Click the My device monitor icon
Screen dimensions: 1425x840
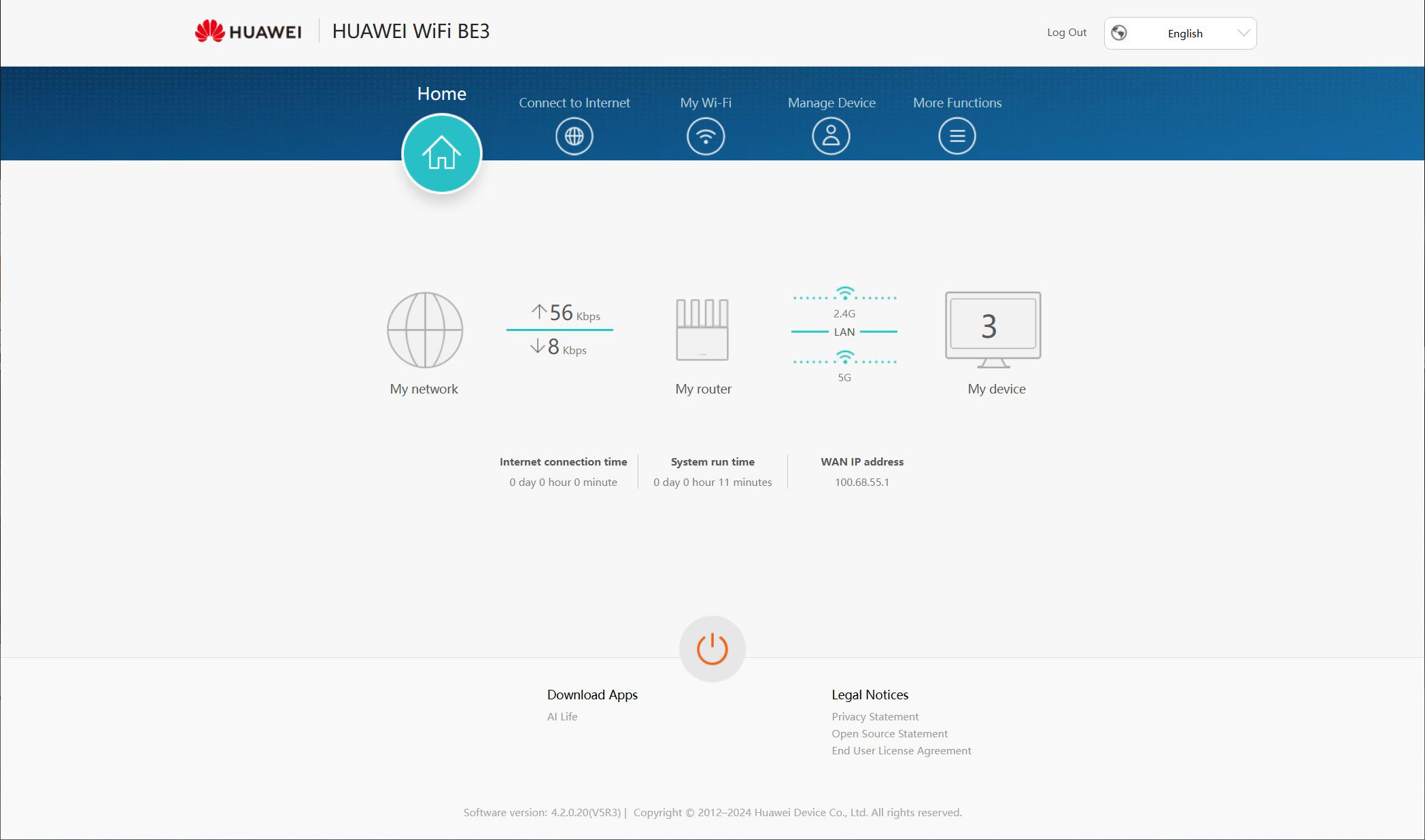993,330
